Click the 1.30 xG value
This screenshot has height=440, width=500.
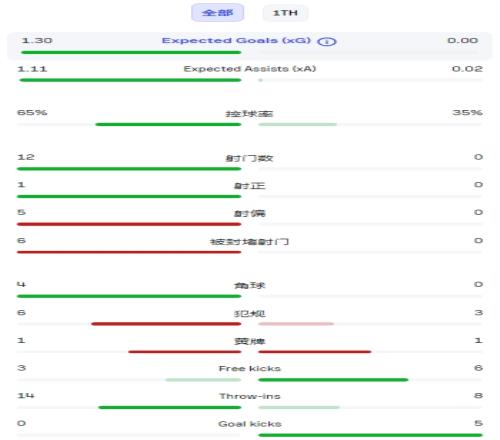(x=37, y=41)
